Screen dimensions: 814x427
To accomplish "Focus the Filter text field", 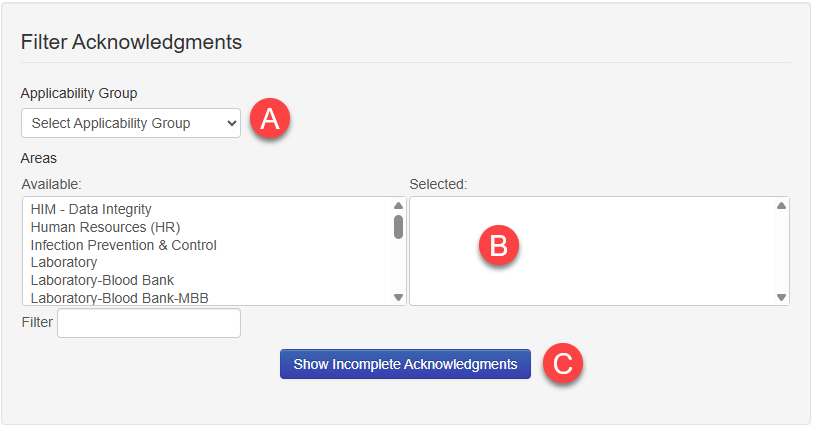I will point(149,323).
